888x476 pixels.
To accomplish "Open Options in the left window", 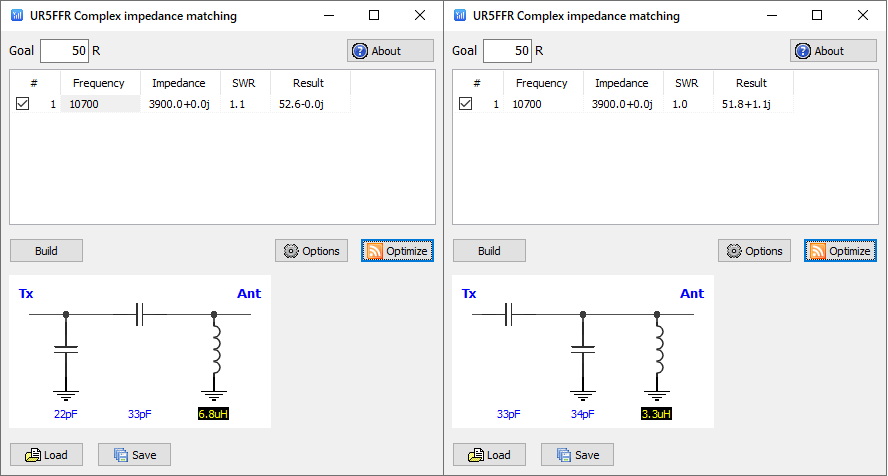I will (x=311, y=251).
